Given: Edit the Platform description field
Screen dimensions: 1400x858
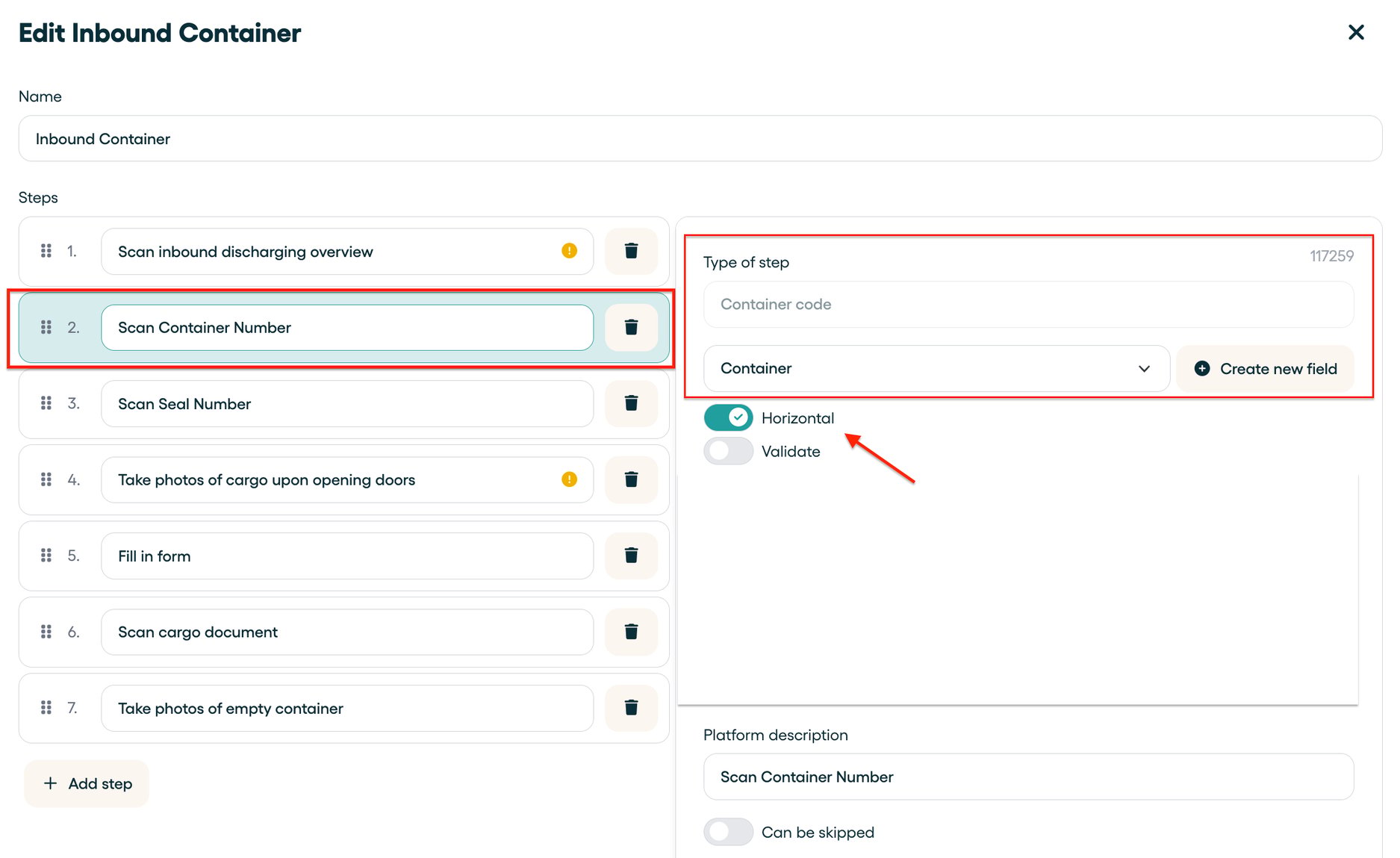Looking at the screenshot, I should coord(1028,777).
